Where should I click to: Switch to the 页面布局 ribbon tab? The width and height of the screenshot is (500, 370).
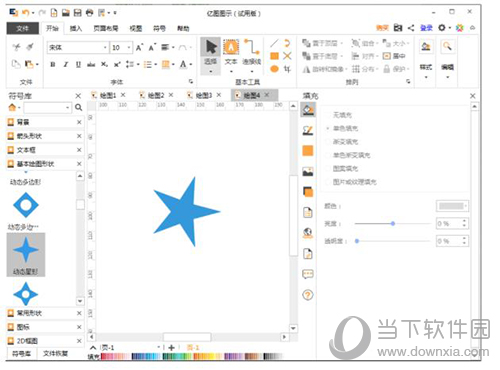tap(106, 28)
